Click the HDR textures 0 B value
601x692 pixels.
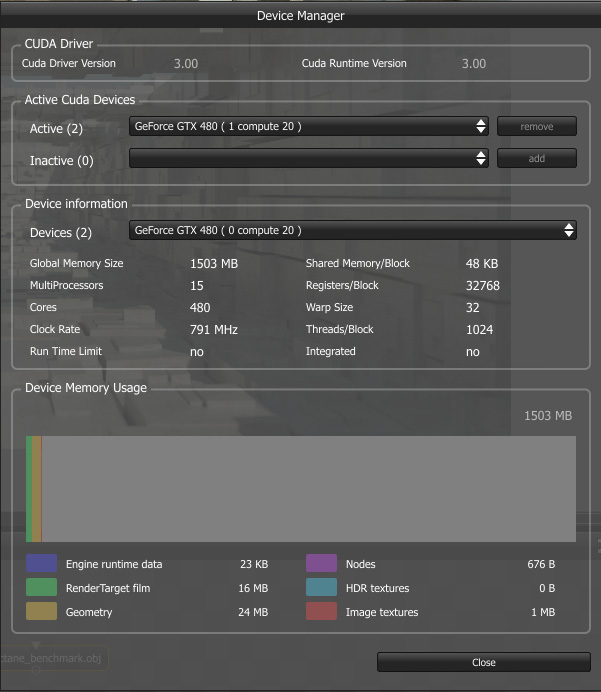pyautogui.click(x=547, y=588)
